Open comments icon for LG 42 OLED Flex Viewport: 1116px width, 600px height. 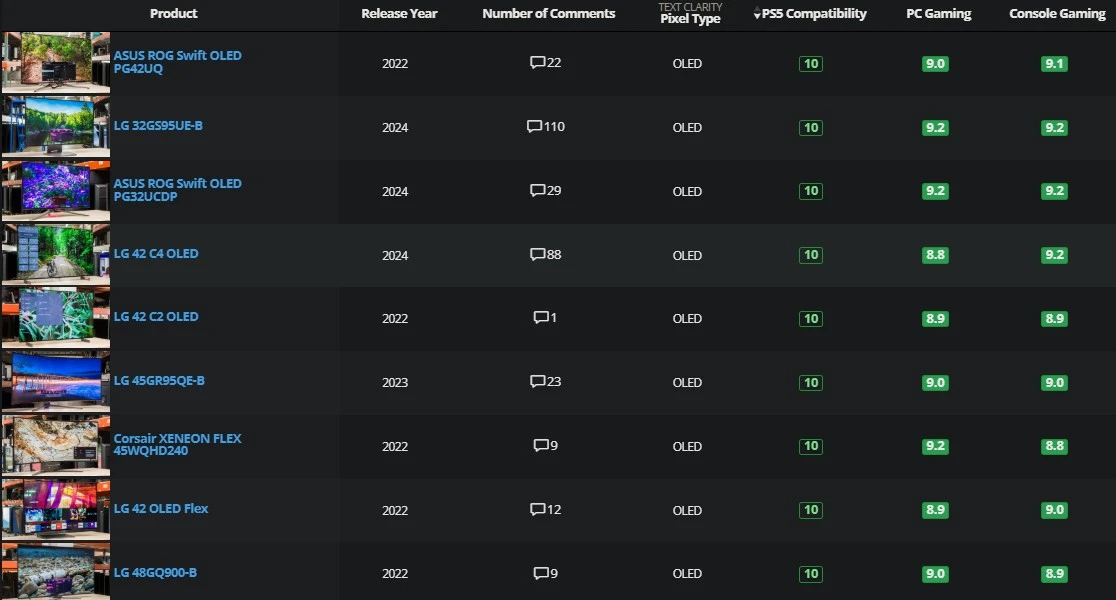tap(537, 509)
